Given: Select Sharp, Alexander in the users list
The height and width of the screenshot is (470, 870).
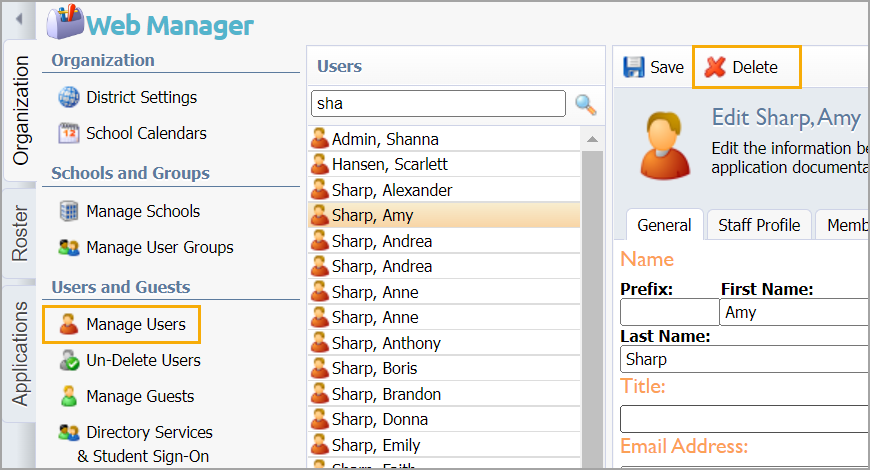Looking at the screenshot, I should point(444,190).
